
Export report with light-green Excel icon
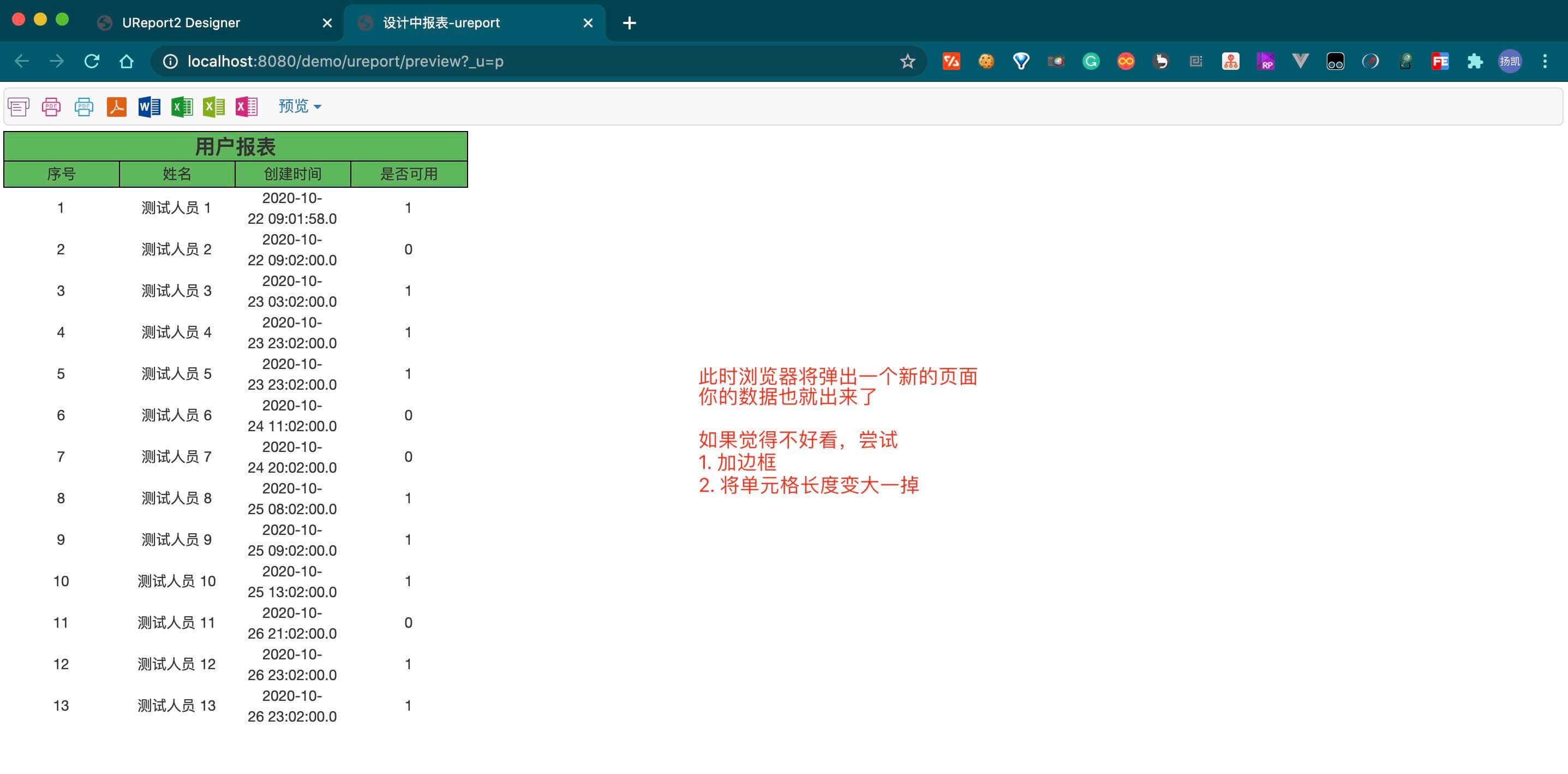pyautogui.click(x=214, y=106)
